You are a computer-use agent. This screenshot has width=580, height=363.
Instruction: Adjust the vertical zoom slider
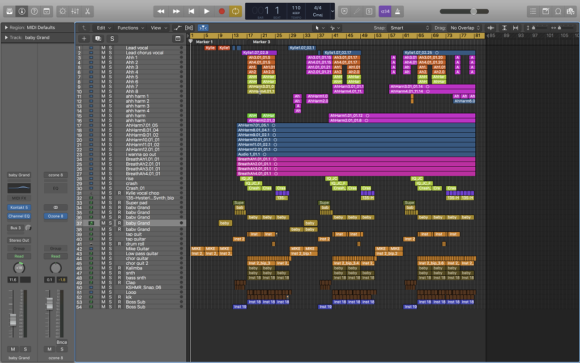[x=536, y=28]
